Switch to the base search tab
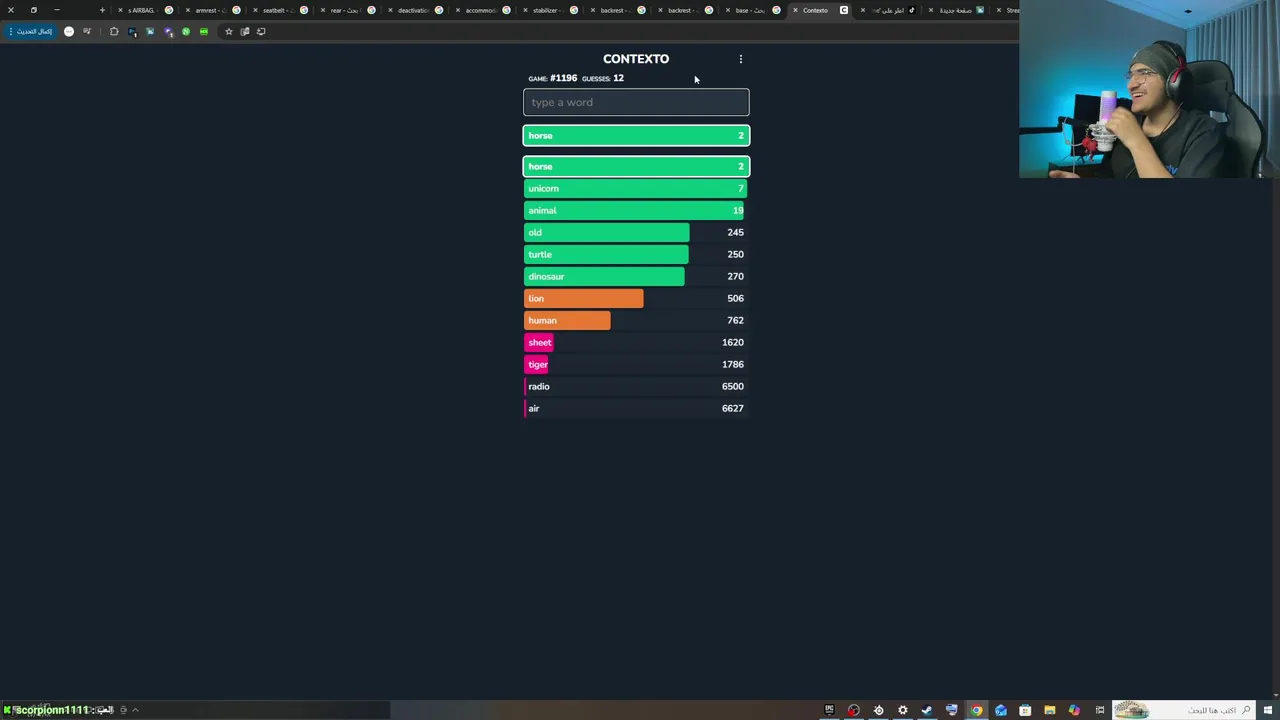Image resolution: width=1280 pixels, height=720 pixels. coord(750,10)
